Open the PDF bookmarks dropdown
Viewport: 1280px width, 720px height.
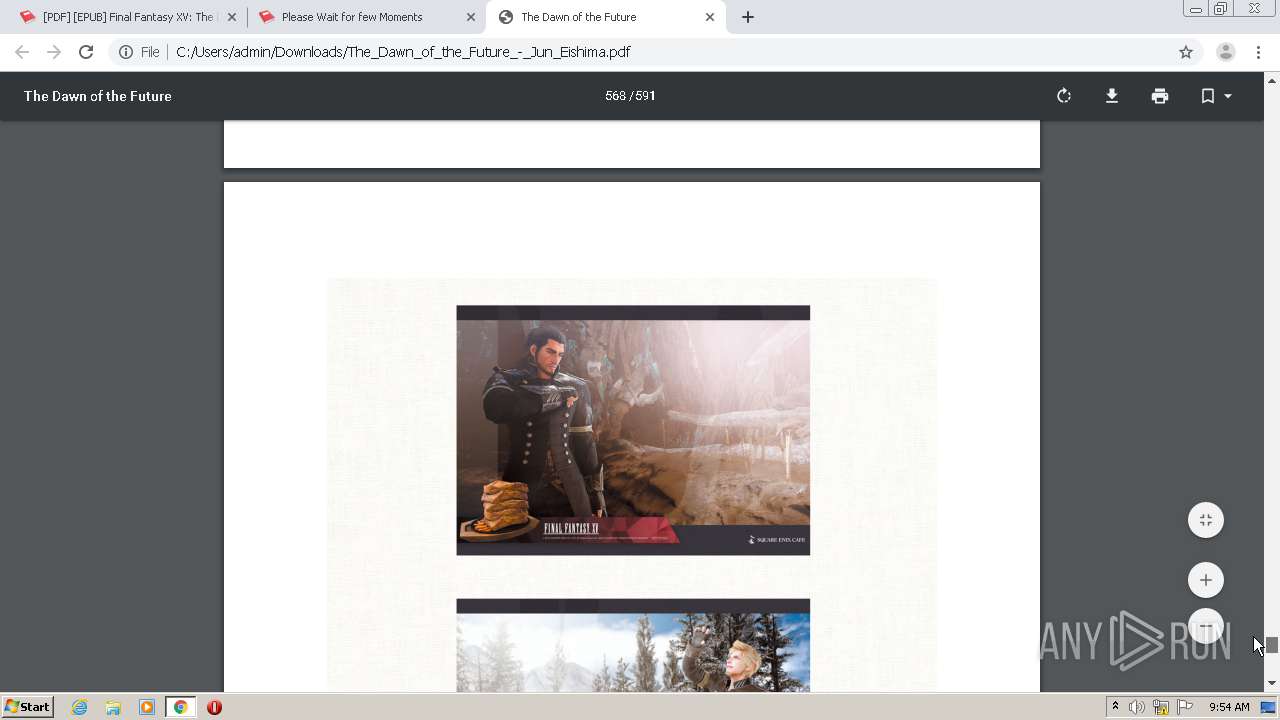[x=1216, y=96]
